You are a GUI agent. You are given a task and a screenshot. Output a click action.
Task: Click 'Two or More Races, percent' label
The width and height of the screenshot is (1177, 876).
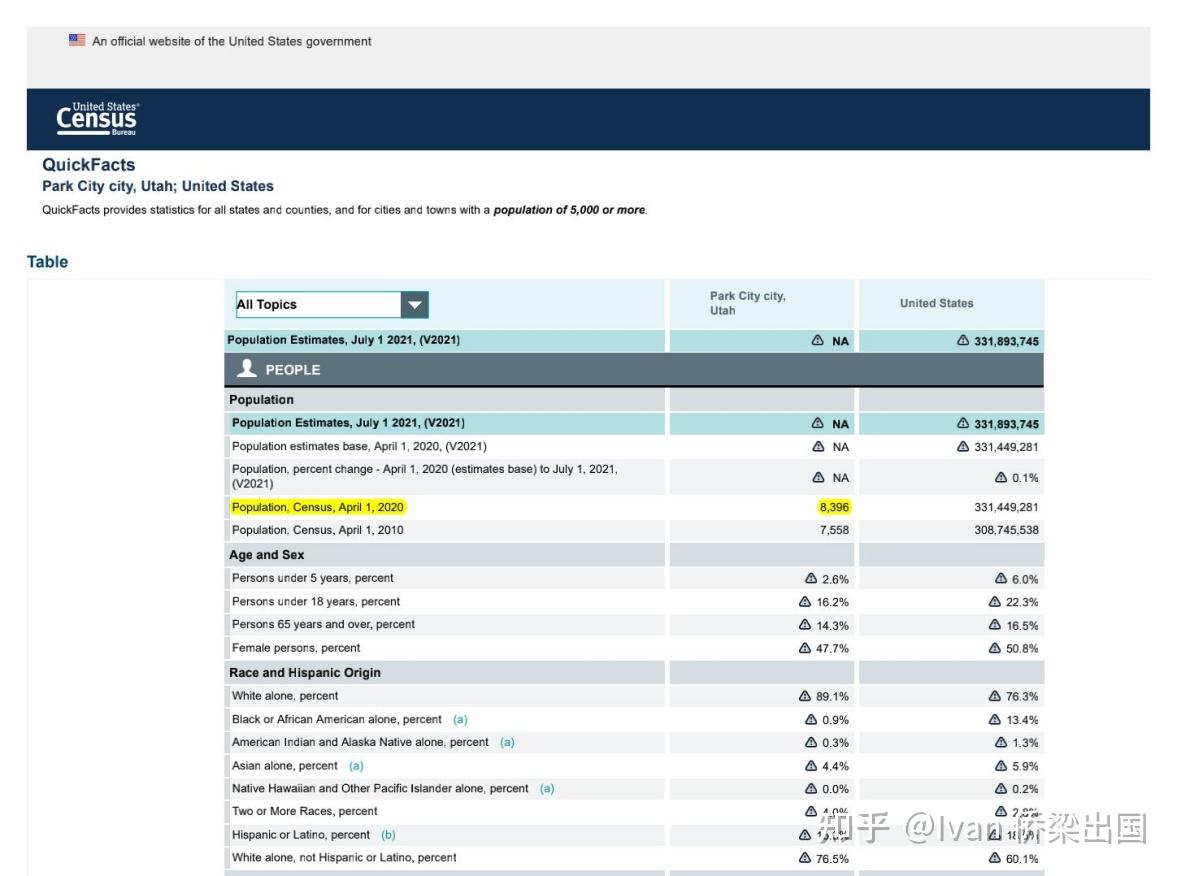[305, 811]
